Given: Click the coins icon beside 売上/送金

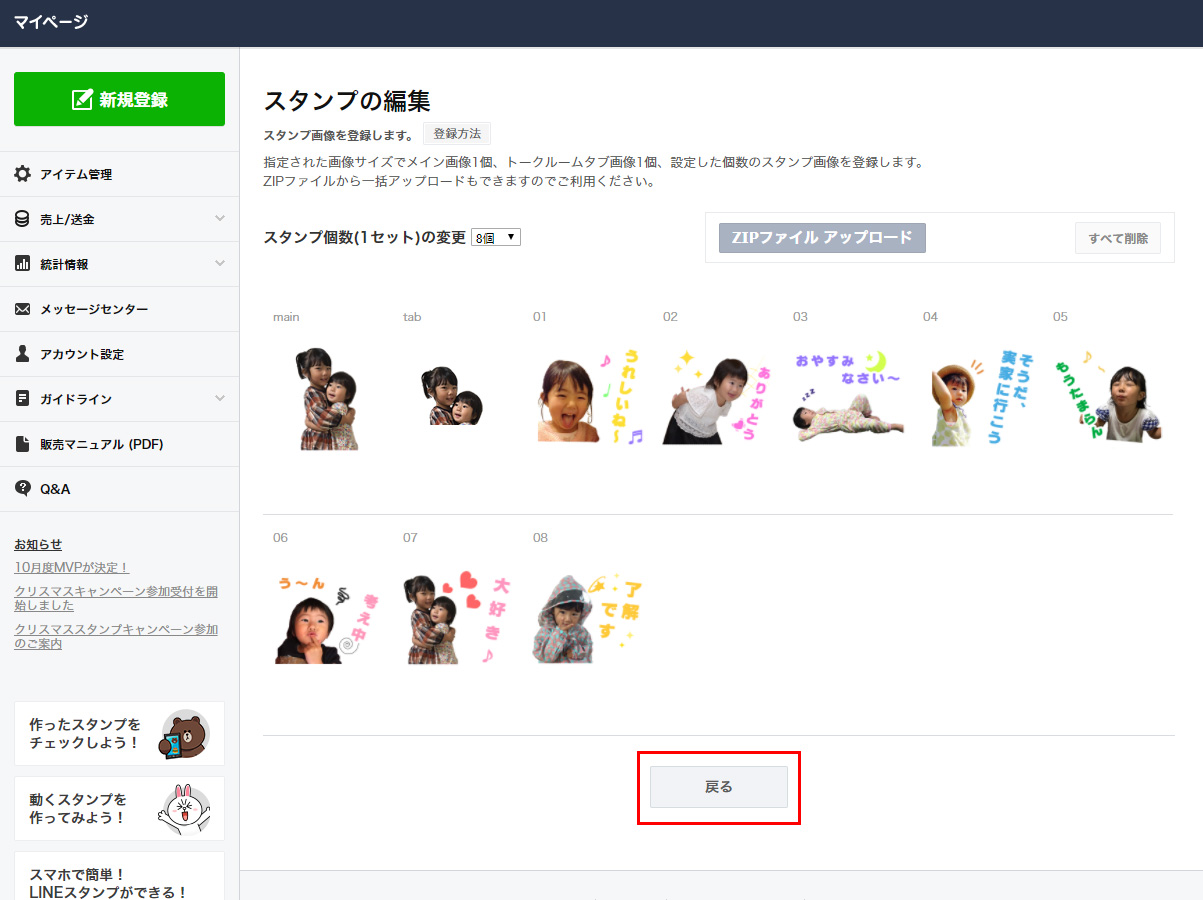Looking at the screenshot, I should point(22,219).
